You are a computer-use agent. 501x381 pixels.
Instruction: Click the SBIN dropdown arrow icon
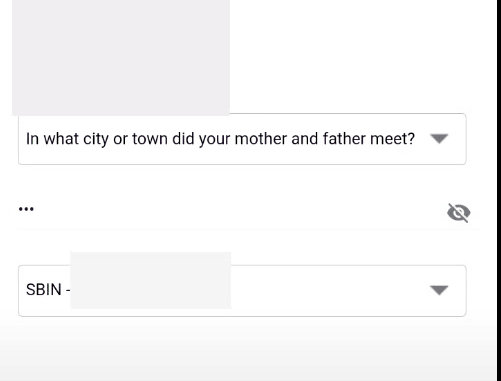tap(439, 290)
